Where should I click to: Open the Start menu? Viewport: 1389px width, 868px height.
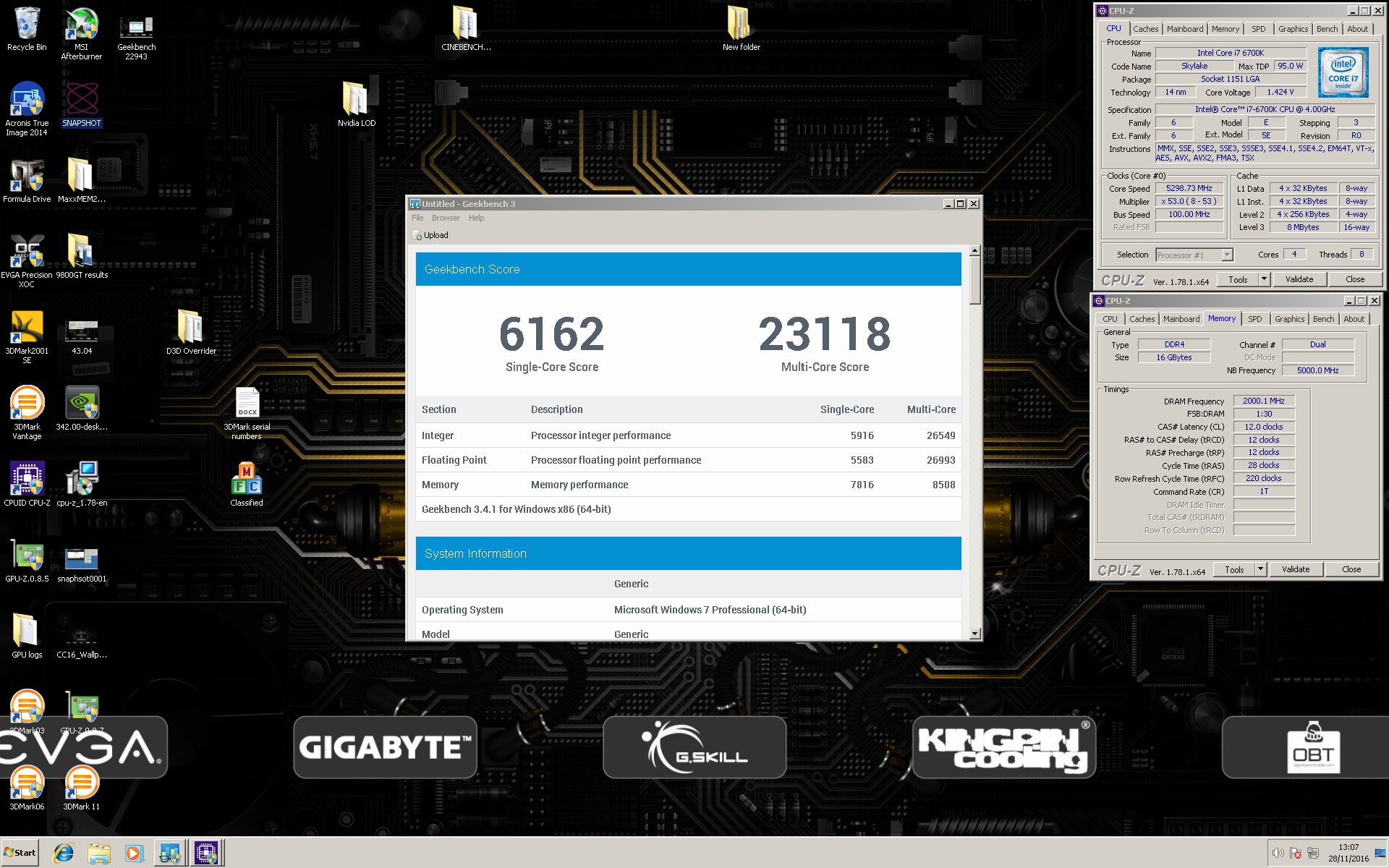pos(20,853)
